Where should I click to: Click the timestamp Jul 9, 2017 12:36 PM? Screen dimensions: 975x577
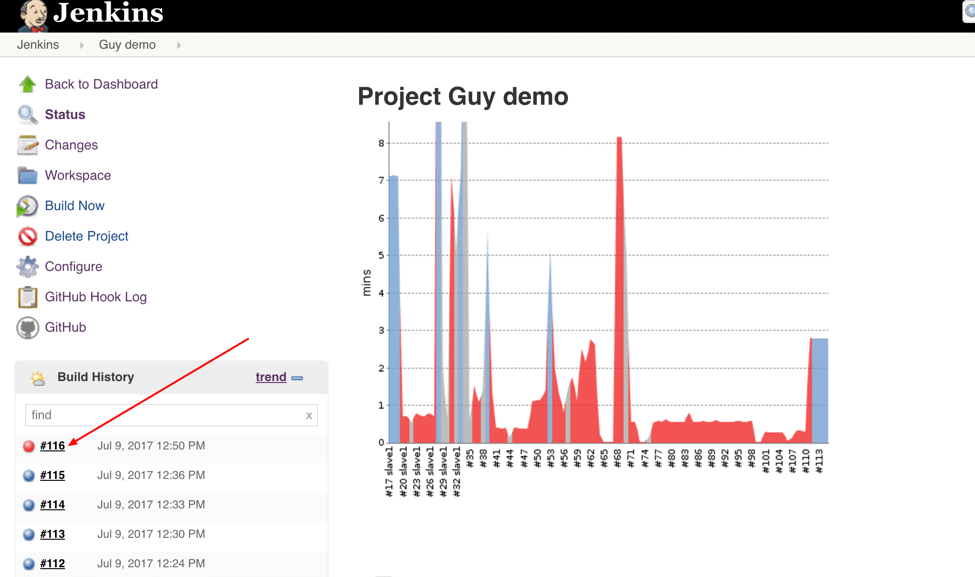click(151, 476)
